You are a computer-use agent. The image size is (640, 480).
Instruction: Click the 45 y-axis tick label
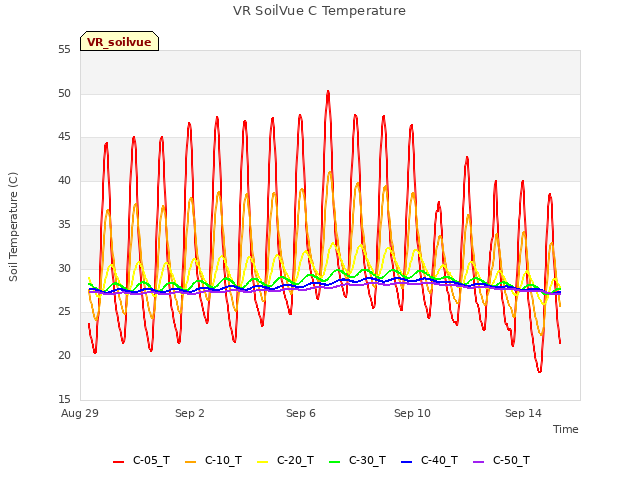click(64, 137)
